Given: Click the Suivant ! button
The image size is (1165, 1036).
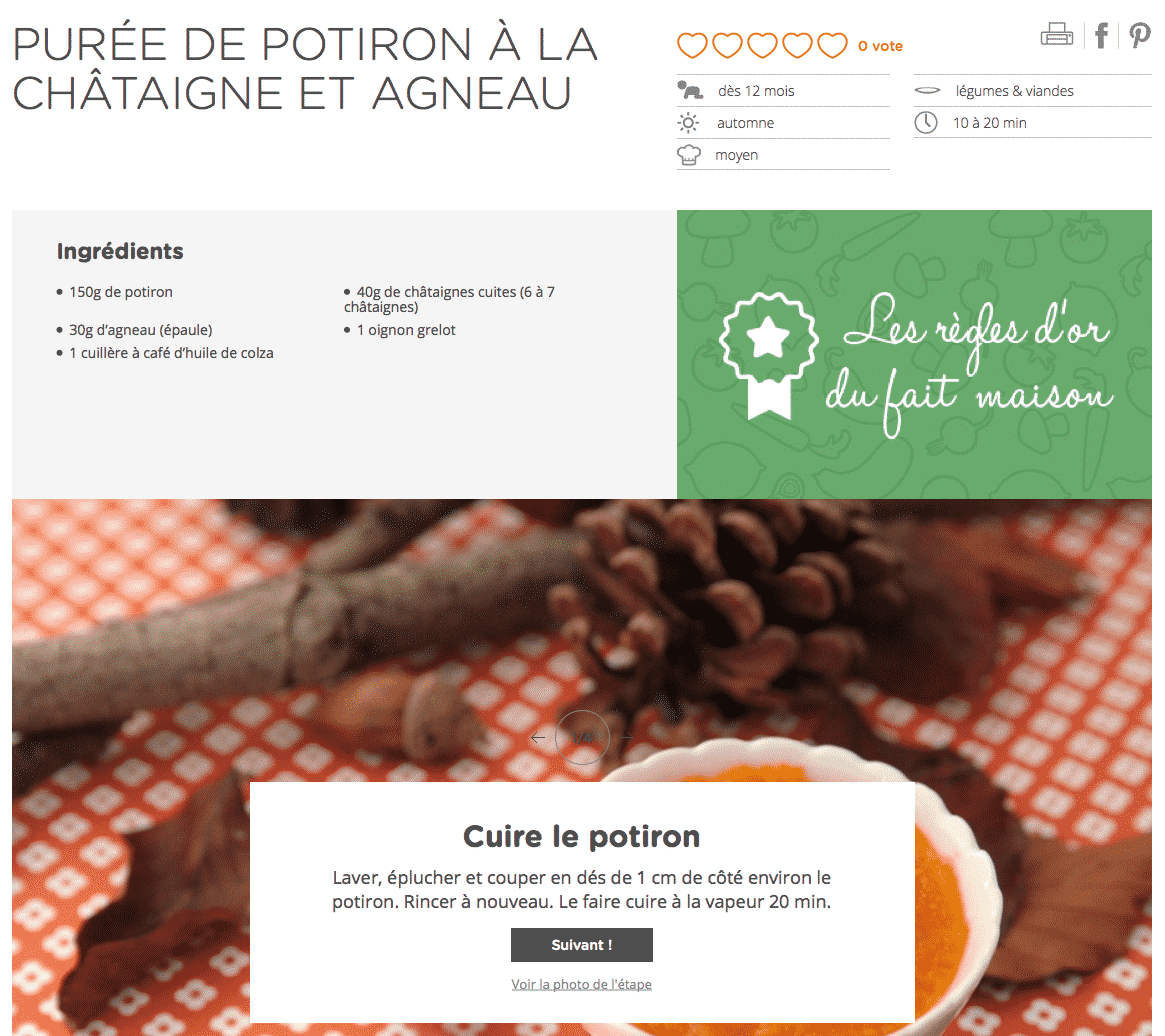Looking at the screenshot, I should pyautogui.click(x=582, y=945).
